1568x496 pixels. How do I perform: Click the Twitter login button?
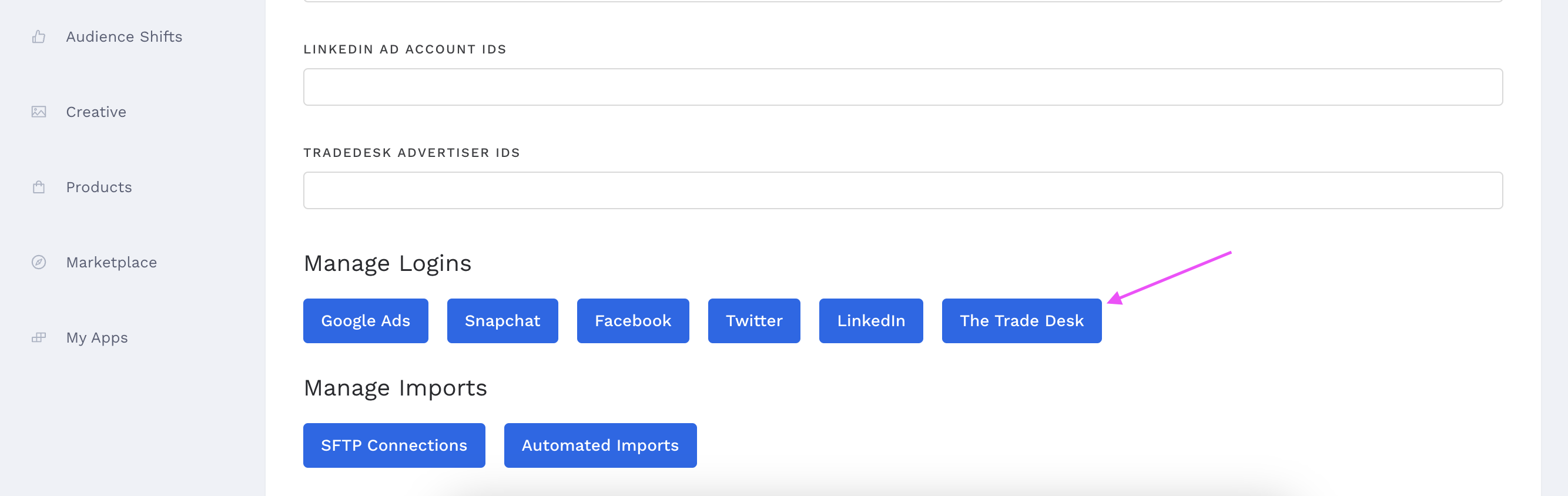[x=753, y=321]
